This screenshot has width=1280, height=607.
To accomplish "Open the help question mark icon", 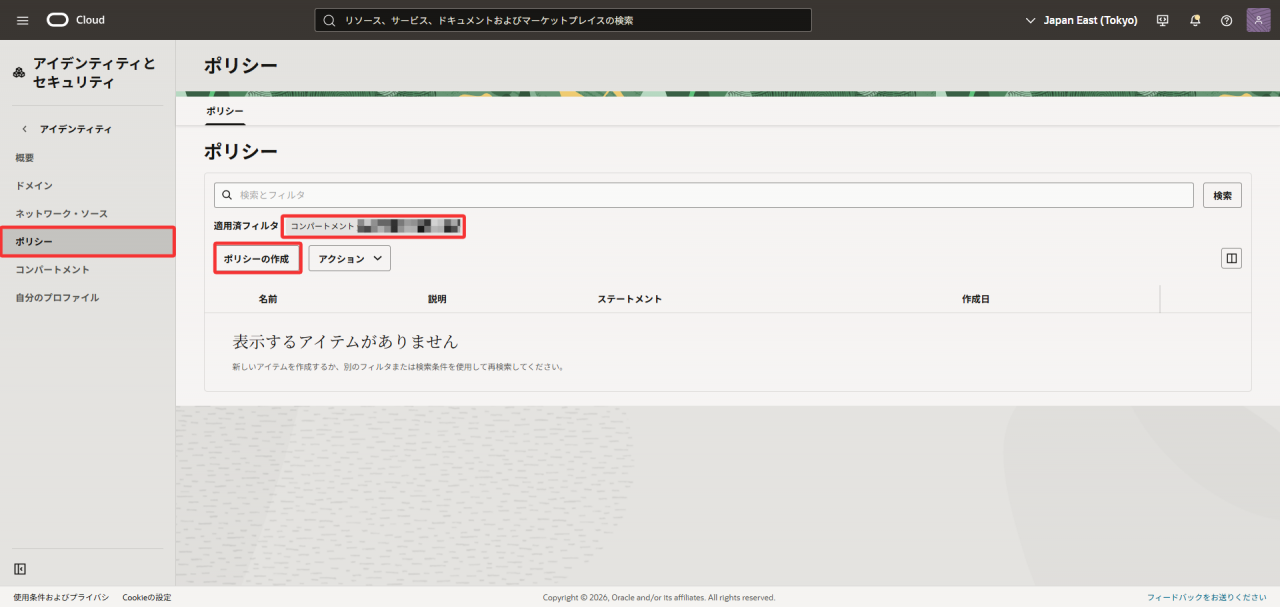I will (x=1227, y=20).
